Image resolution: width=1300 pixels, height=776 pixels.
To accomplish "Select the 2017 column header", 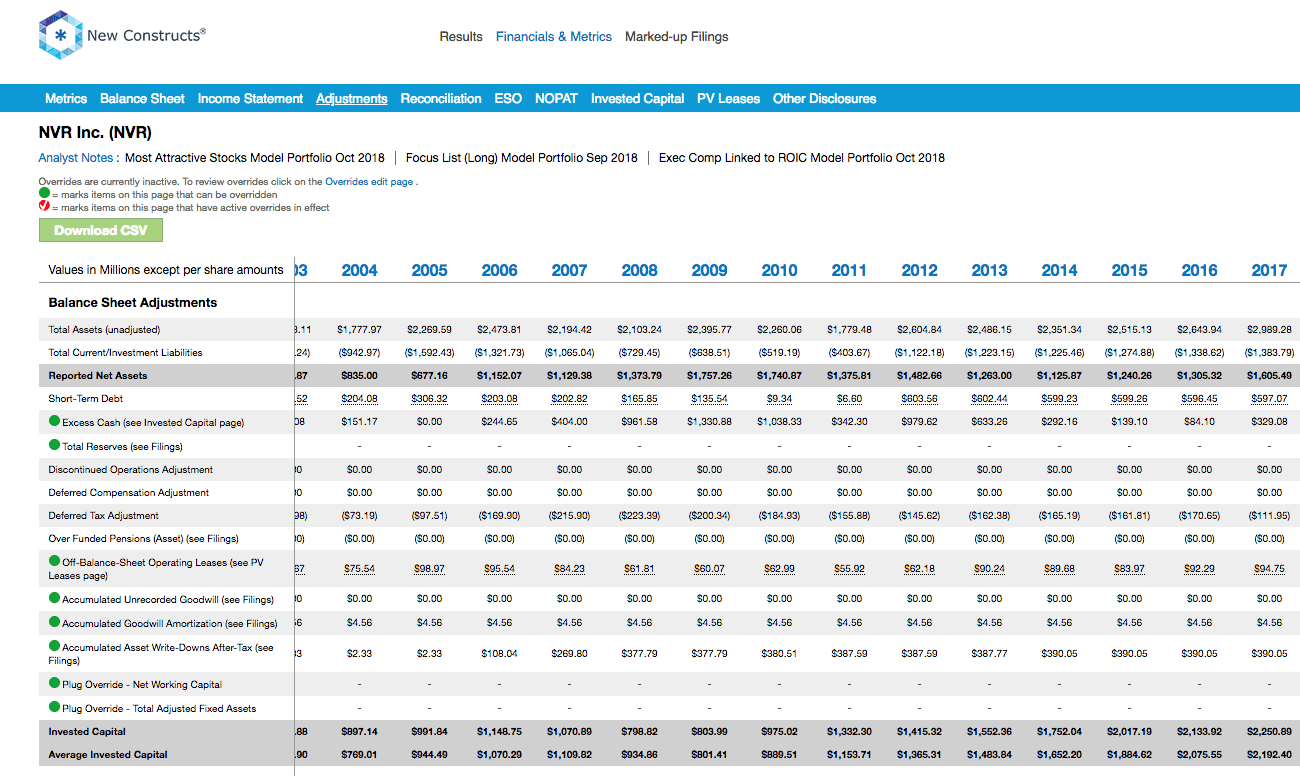I will pos(1269,270).
